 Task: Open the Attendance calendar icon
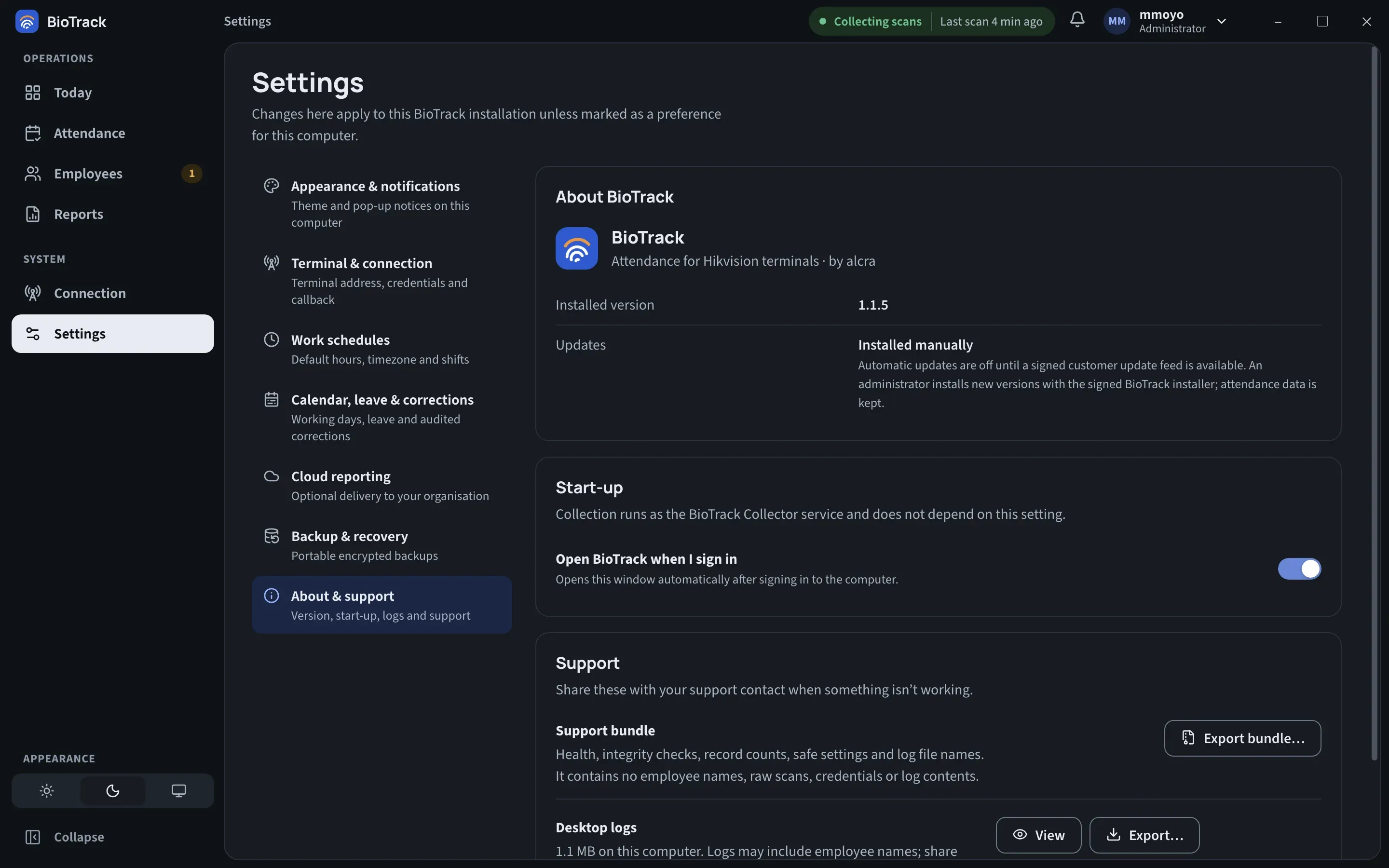[33, 133]
